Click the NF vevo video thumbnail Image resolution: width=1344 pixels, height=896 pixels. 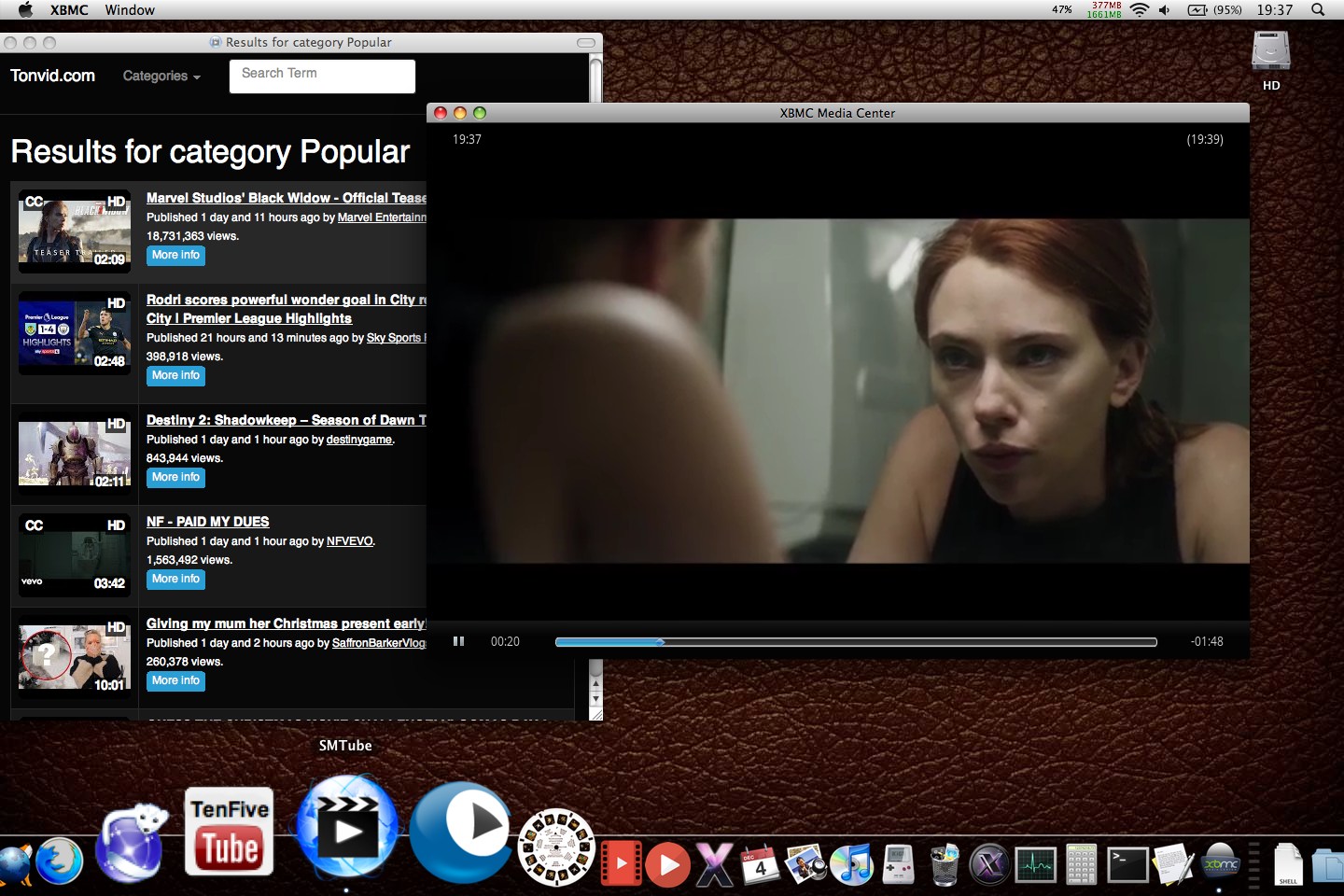pyautogui.click(x=75, y=554)
